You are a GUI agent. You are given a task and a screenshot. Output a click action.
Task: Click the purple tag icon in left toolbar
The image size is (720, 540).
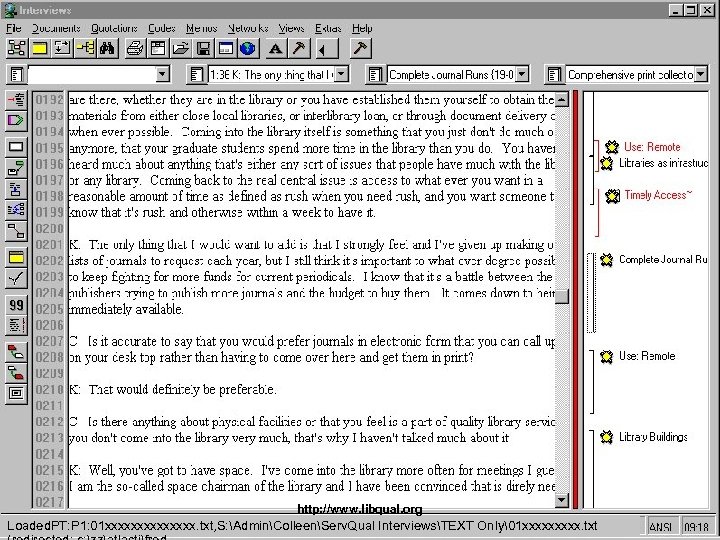(17, 120)
